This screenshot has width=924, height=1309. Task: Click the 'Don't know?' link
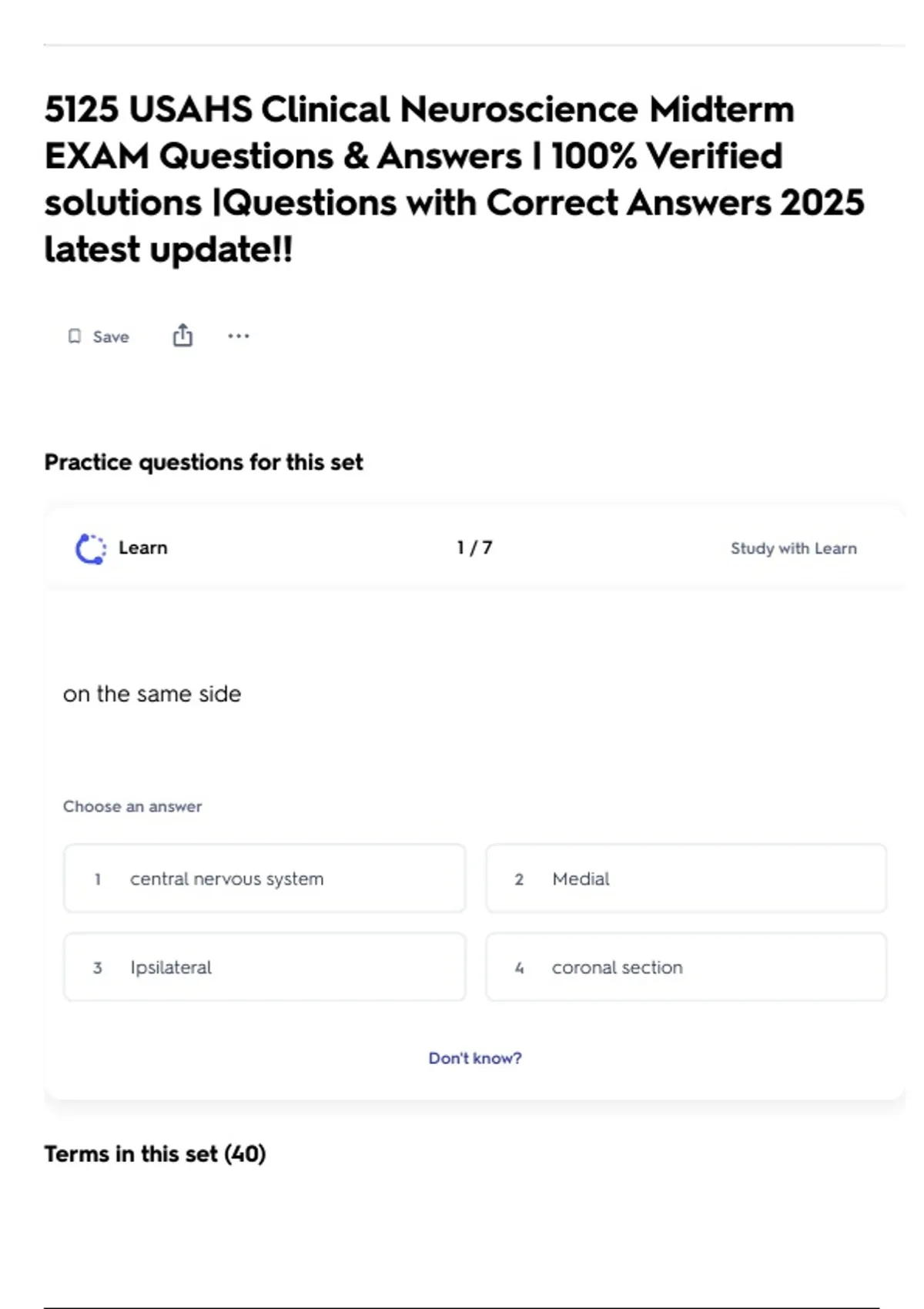click(475, 1058)
